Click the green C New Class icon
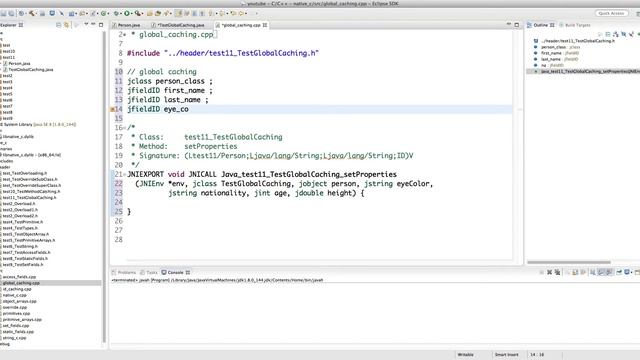640x360 pixels. (x=103, y=13)
